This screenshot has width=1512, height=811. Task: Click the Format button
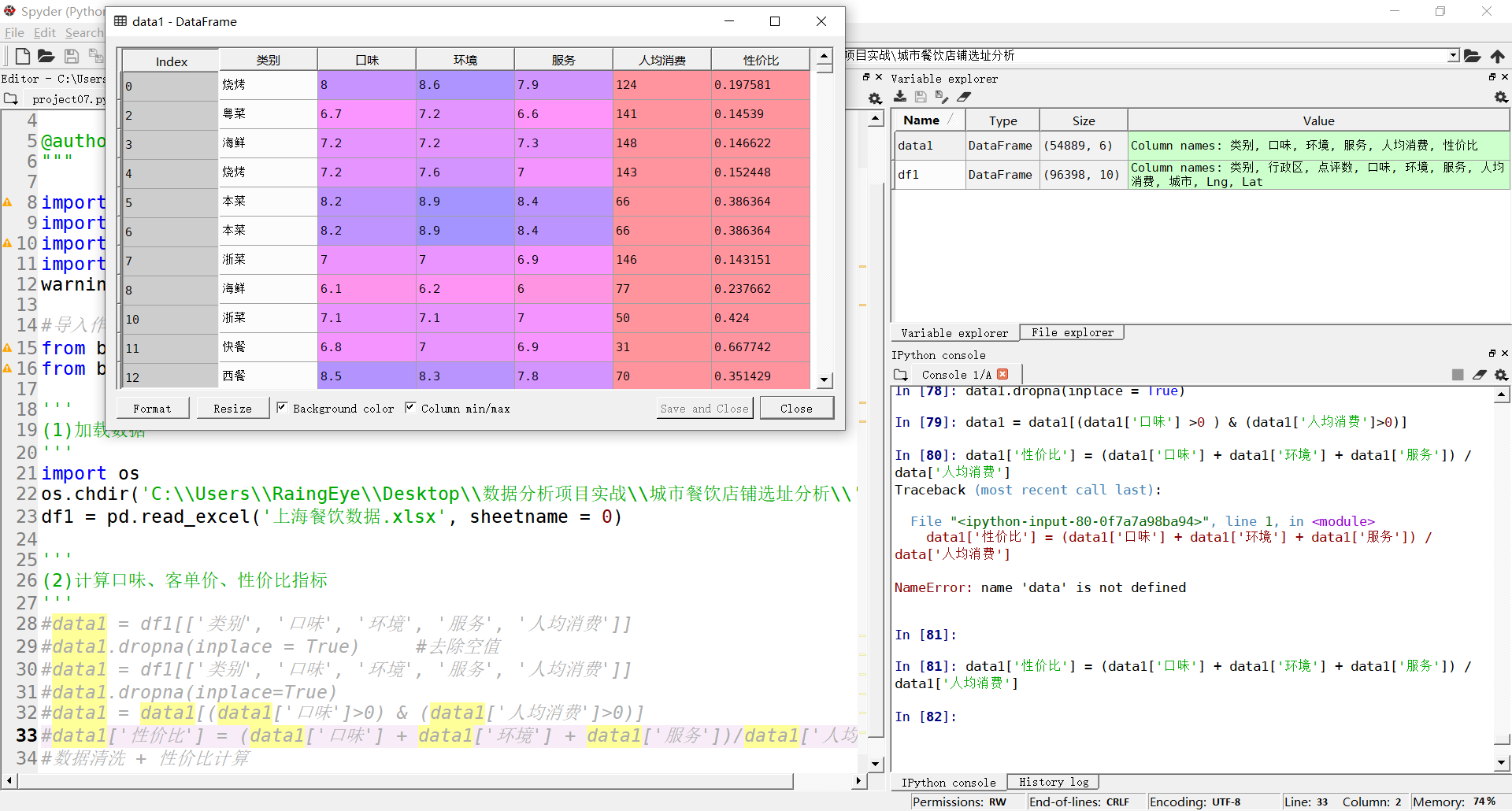click(153, 409)
